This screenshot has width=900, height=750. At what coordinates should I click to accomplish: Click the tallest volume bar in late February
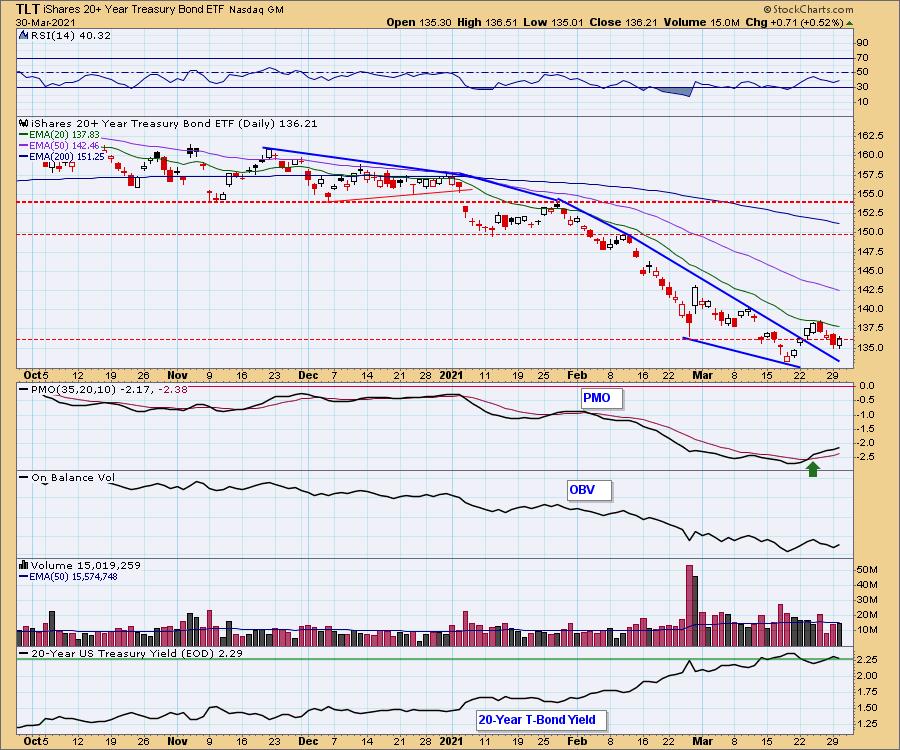click(x=689, y=606)
